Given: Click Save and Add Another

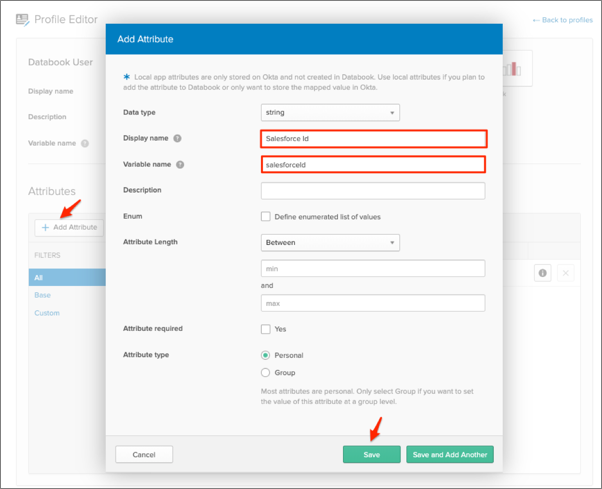Looking at the screenshot, I should [x=449, y=455].
